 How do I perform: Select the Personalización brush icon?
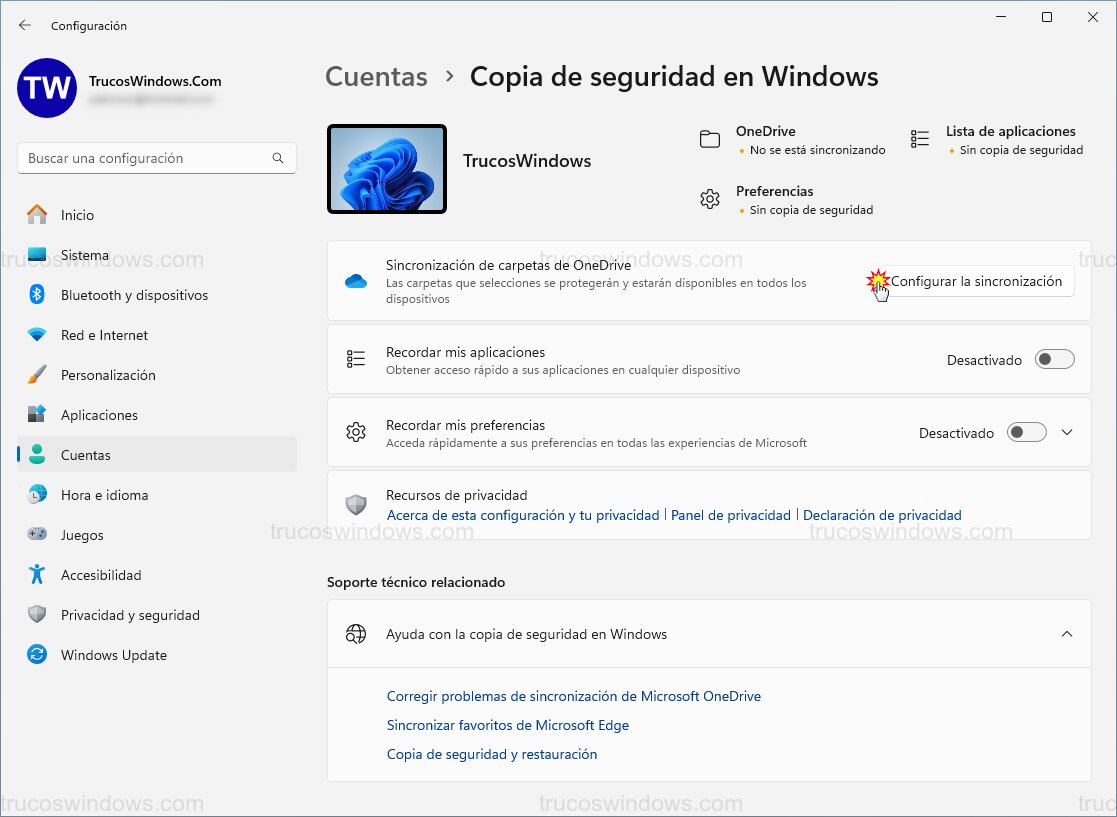tap(35, 375)
